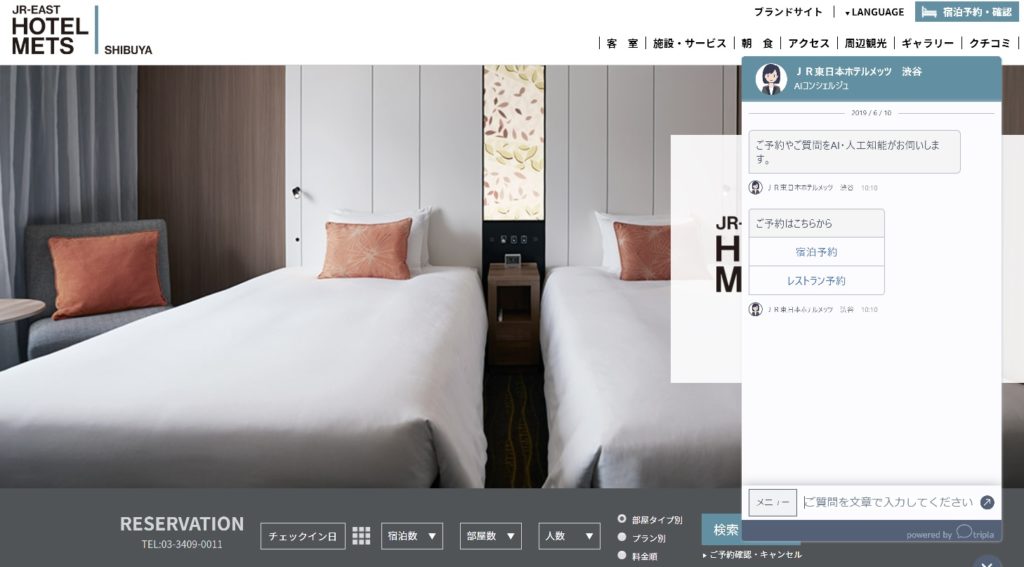1024x567 pixels.
Task: Select the 部屋タイプ別 radio button
Action: (622, 519)
